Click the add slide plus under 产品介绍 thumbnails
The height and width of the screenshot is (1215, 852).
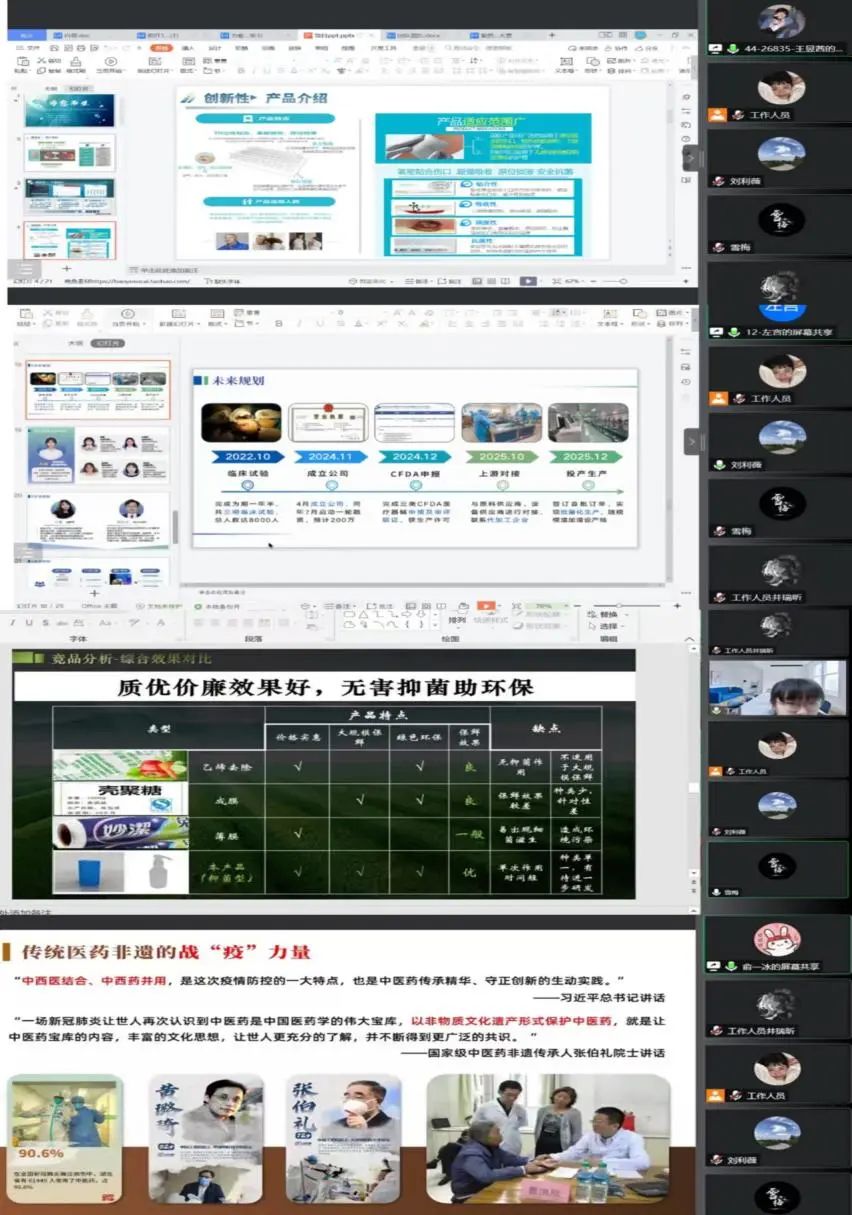[x=67, y=269]
